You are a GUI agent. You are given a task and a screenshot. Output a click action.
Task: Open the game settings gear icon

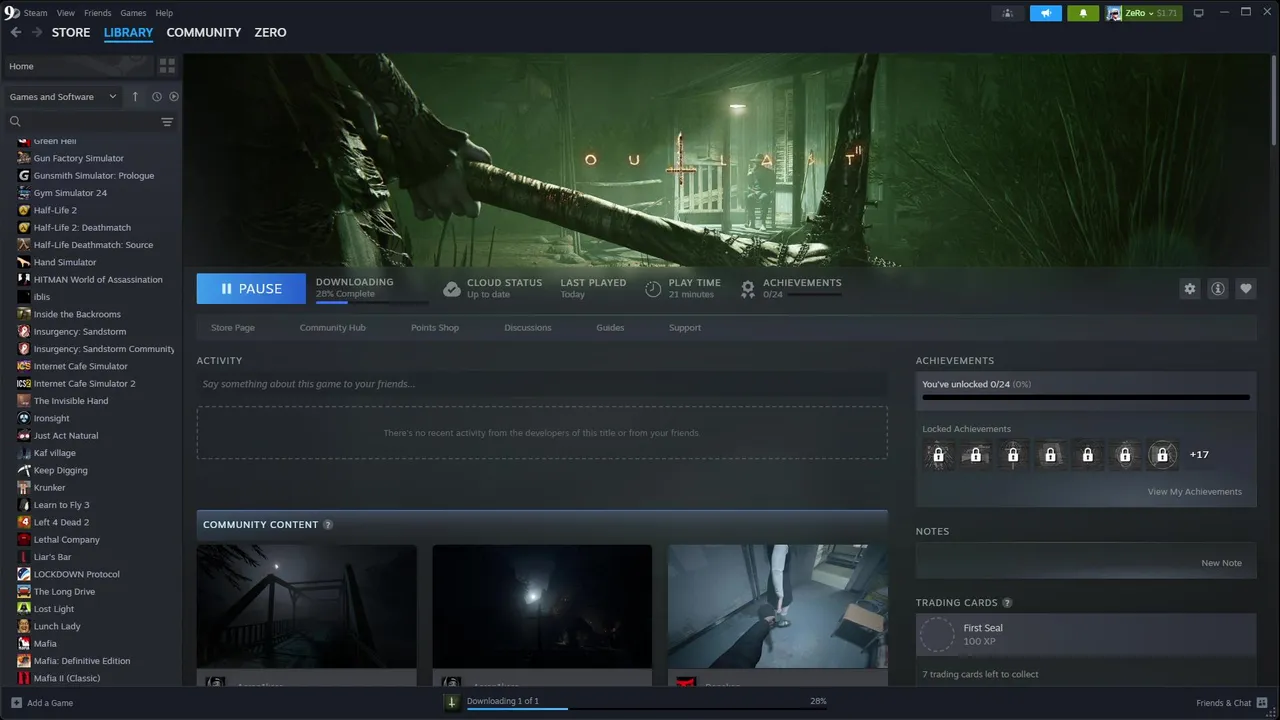point(1190,288)
